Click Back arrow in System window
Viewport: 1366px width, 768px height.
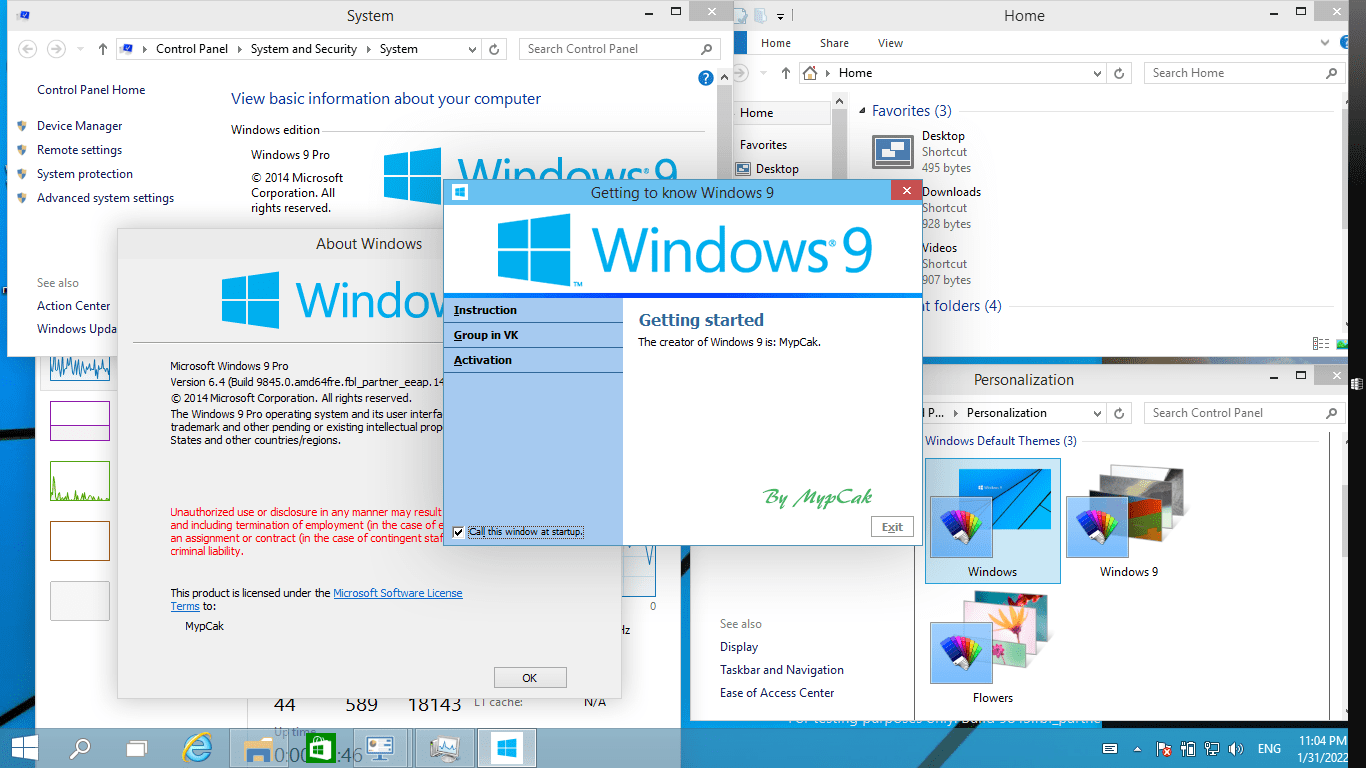(x=27, y=49)
